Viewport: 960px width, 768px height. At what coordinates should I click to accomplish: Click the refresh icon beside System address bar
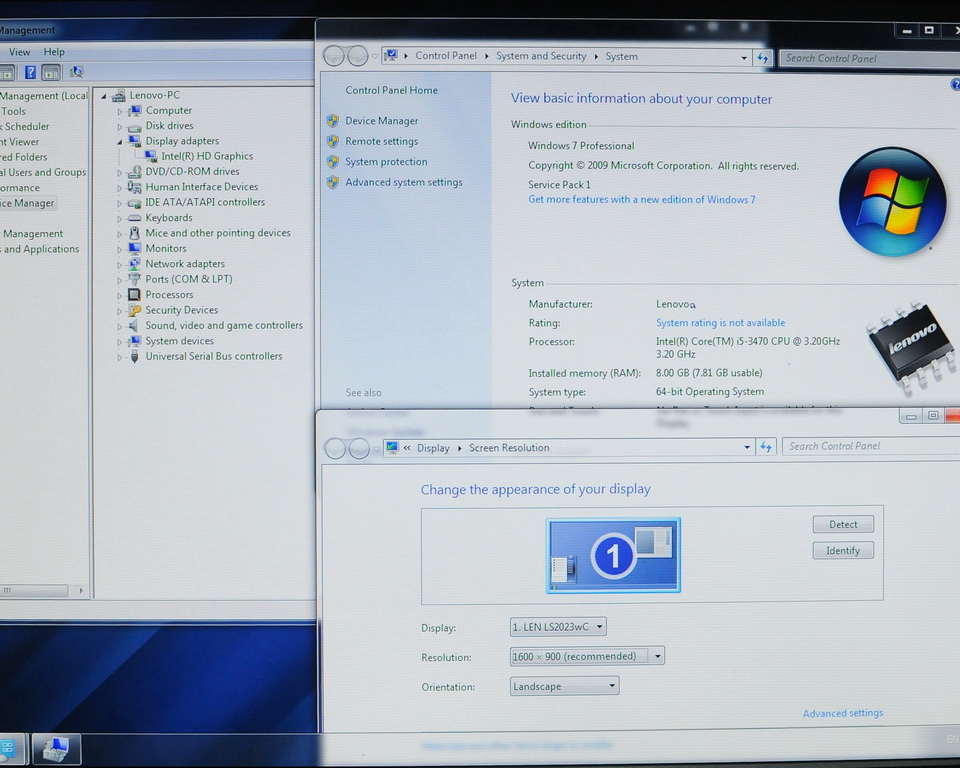764,58
